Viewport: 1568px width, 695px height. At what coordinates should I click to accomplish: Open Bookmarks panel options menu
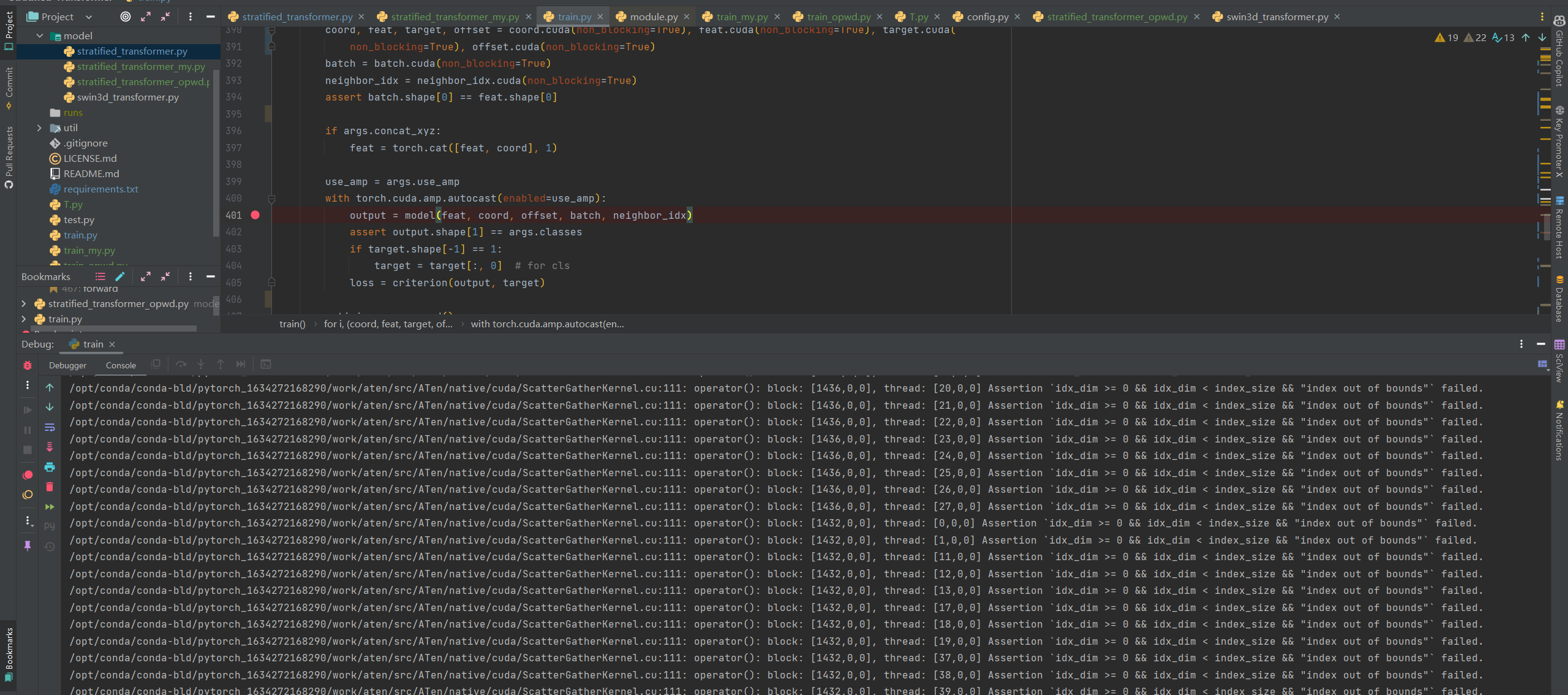tap(190, 277)
